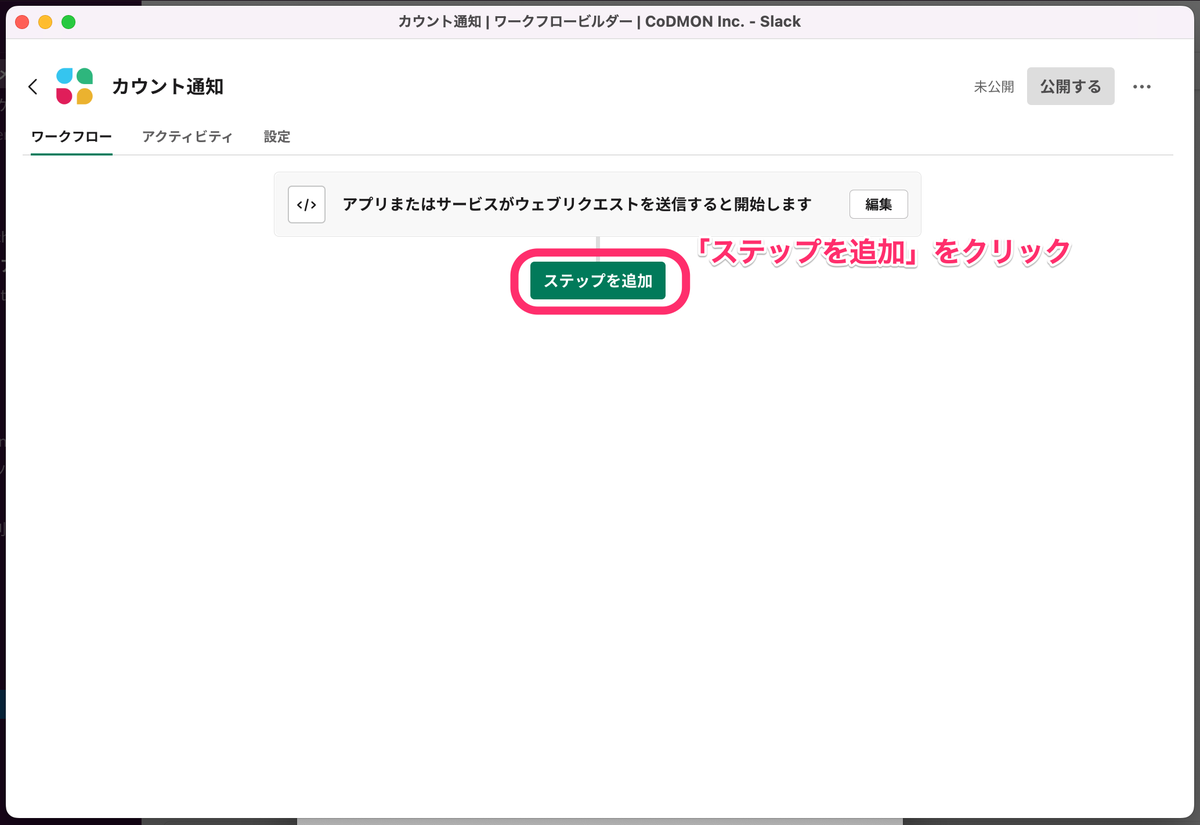
Task: Switch to the ワークフロー tab
Action: point(68,136)
